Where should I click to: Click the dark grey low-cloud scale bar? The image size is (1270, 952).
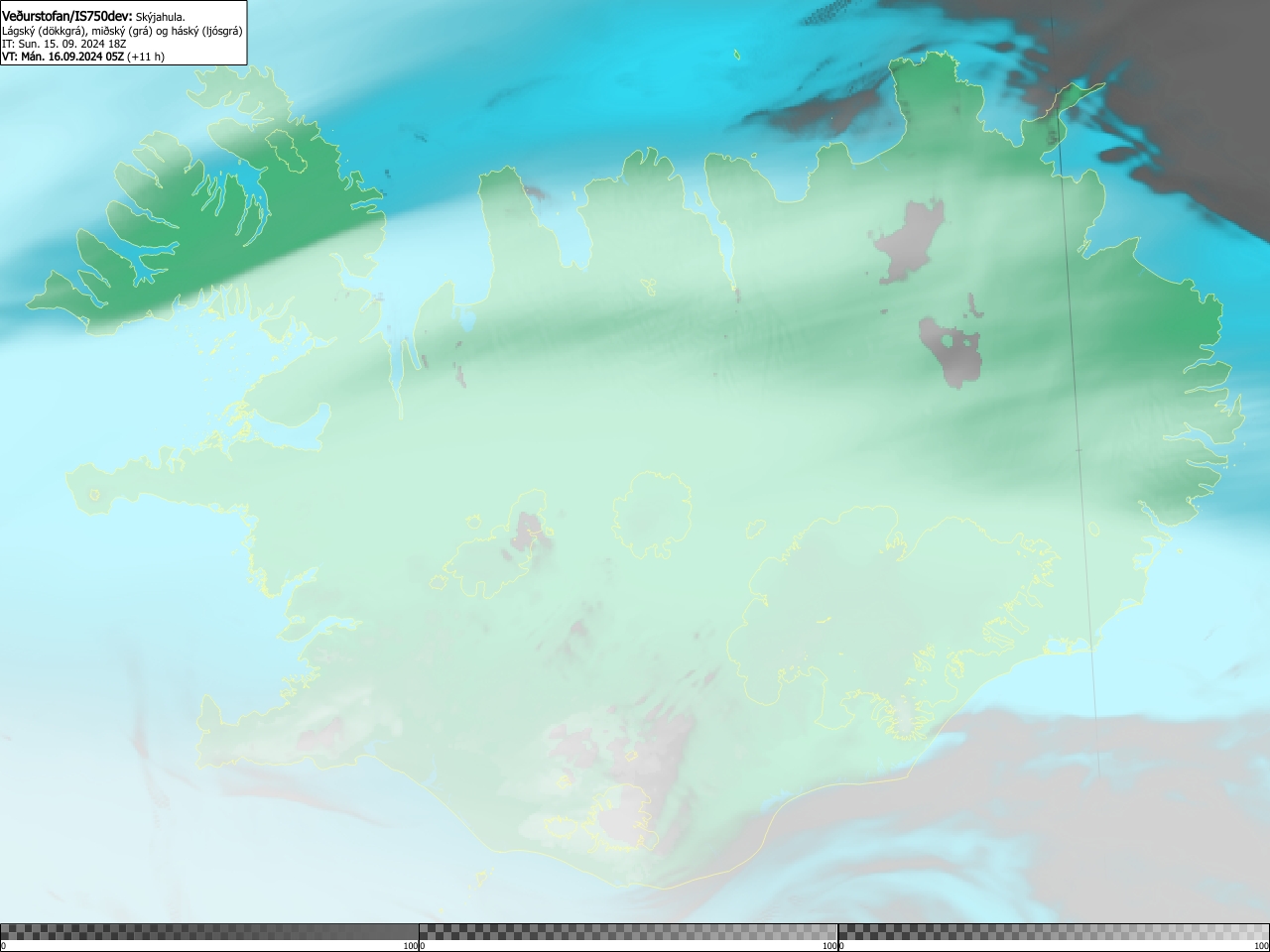209,931
